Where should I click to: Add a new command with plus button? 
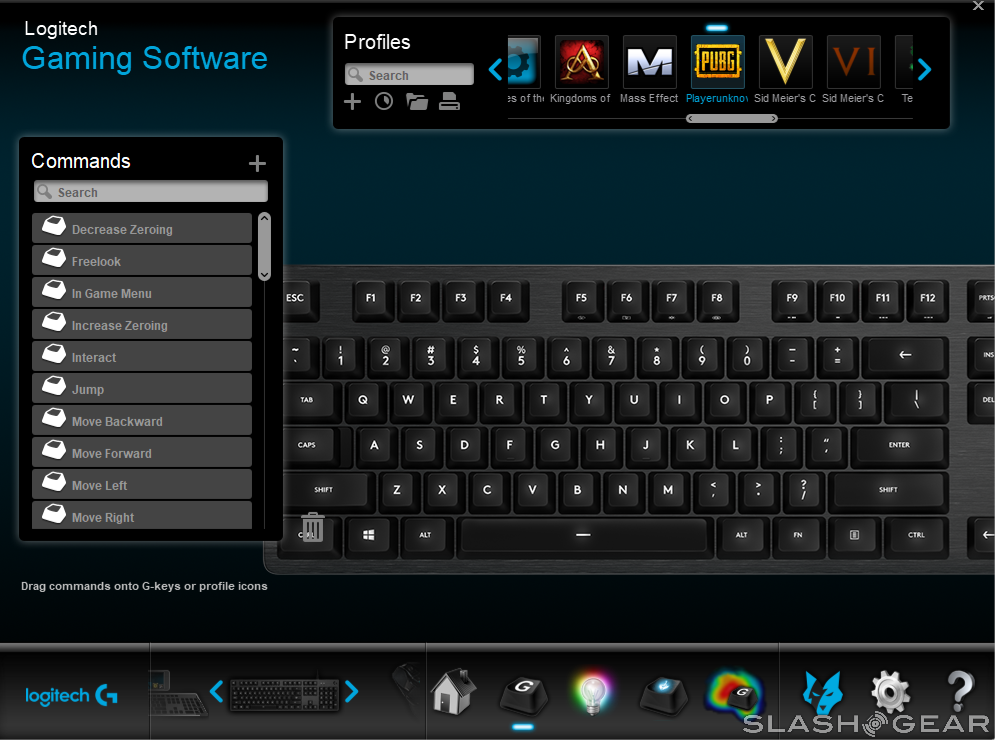(257, 164)
